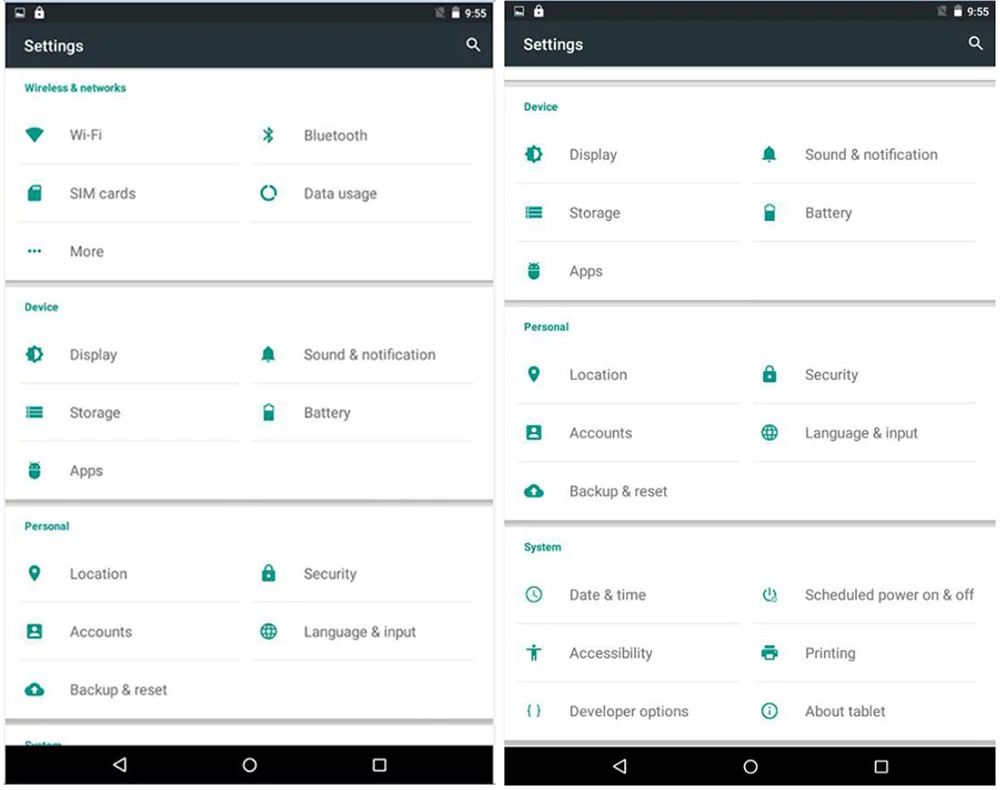Open Apps label in left screen
The image size is (1000, 790).
[86, 471]
